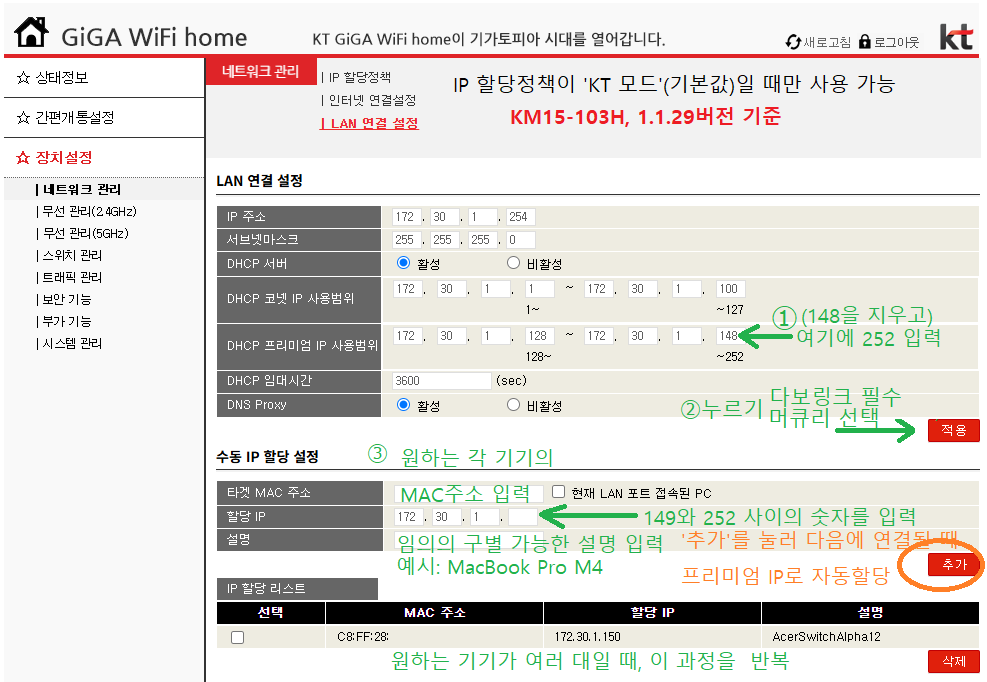Click 서브넷마스크 last octet field 0
The height and width of the screenshot is (682, 987).
[x=521, y=240]
